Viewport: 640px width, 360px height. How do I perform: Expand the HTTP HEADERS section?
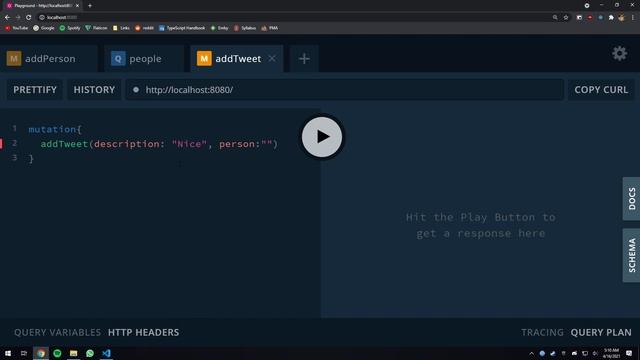point(143,332)
